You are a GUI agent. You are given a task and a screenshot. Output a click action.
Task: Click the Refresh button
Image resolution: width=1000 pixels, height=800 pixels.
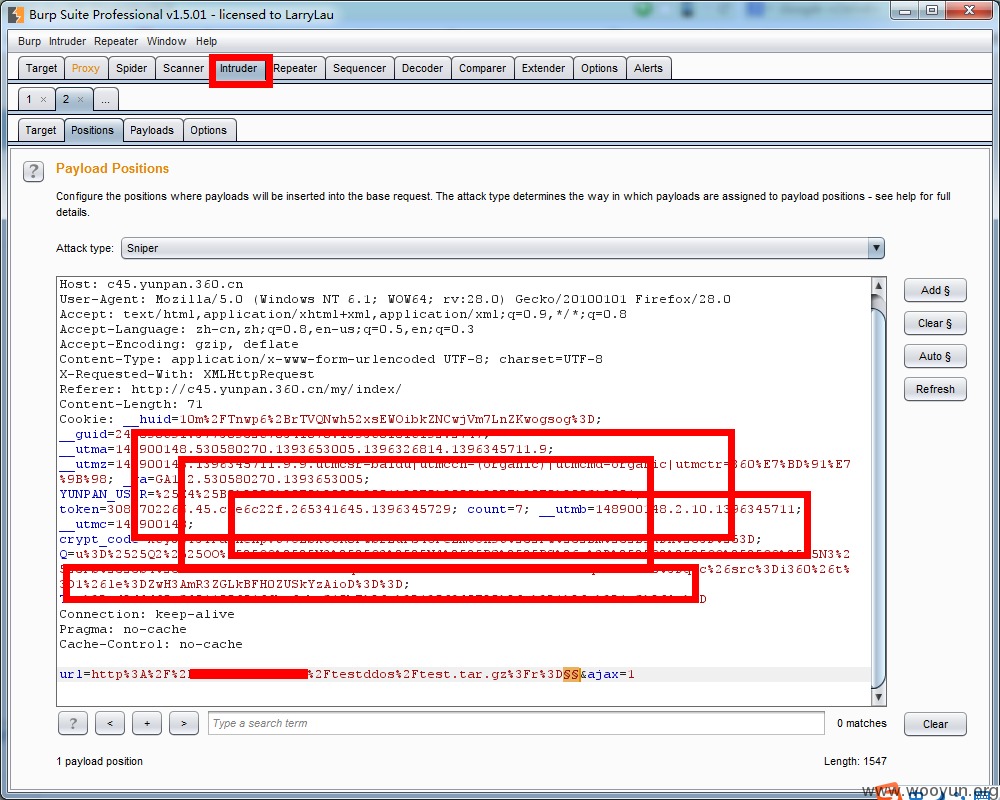935,389
